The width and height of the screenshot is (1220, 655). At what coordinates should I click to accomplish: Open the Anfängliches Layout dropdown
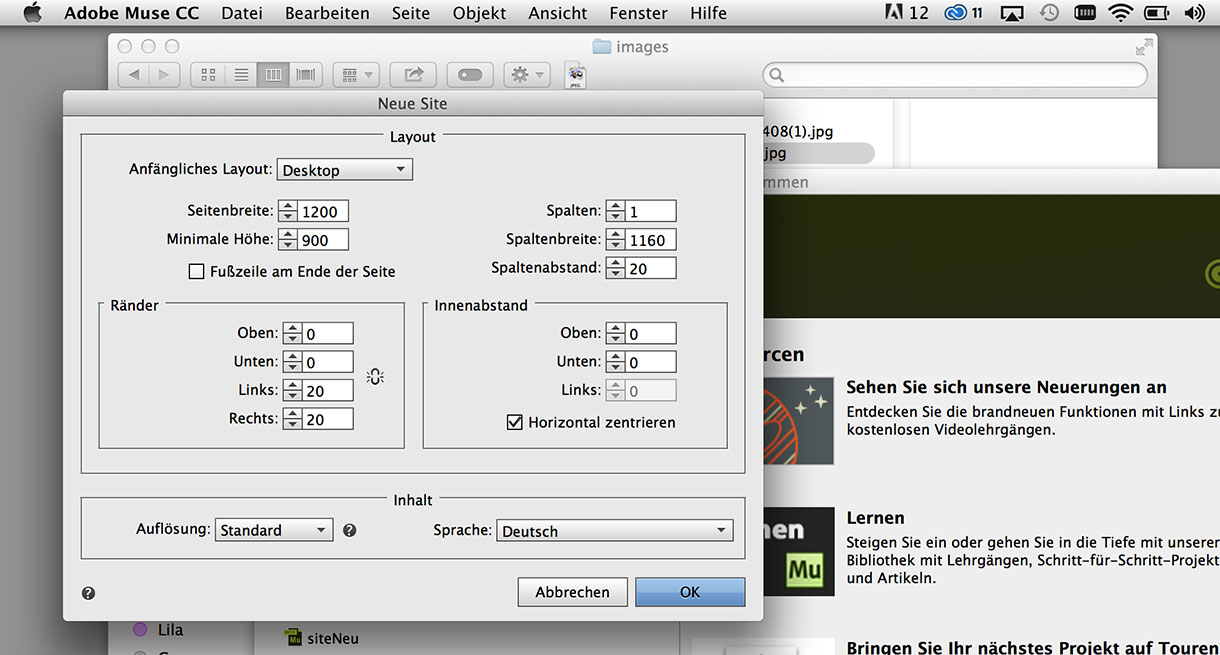[x=345, y=170]
